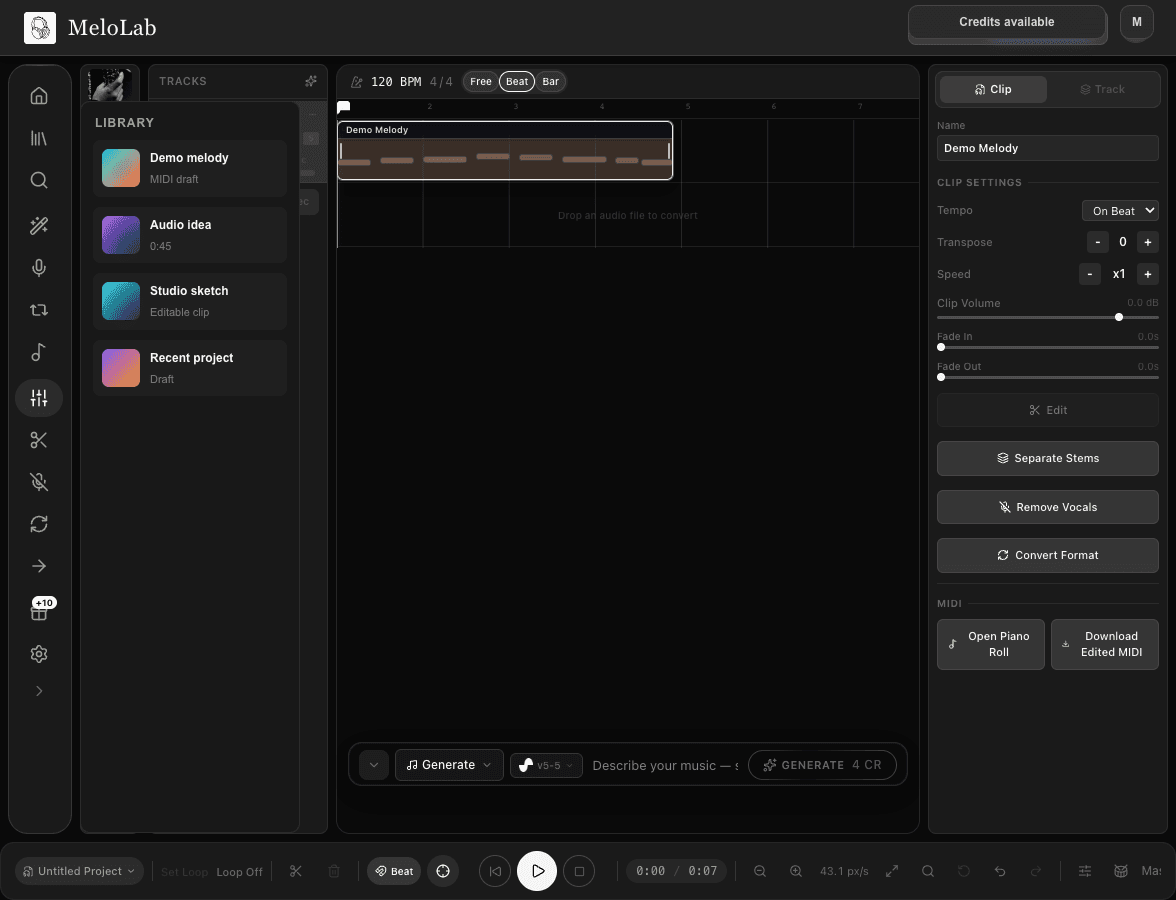Click Download Edited MIDI button
The image size is (1176, 900).
(x=1104, y=644)
